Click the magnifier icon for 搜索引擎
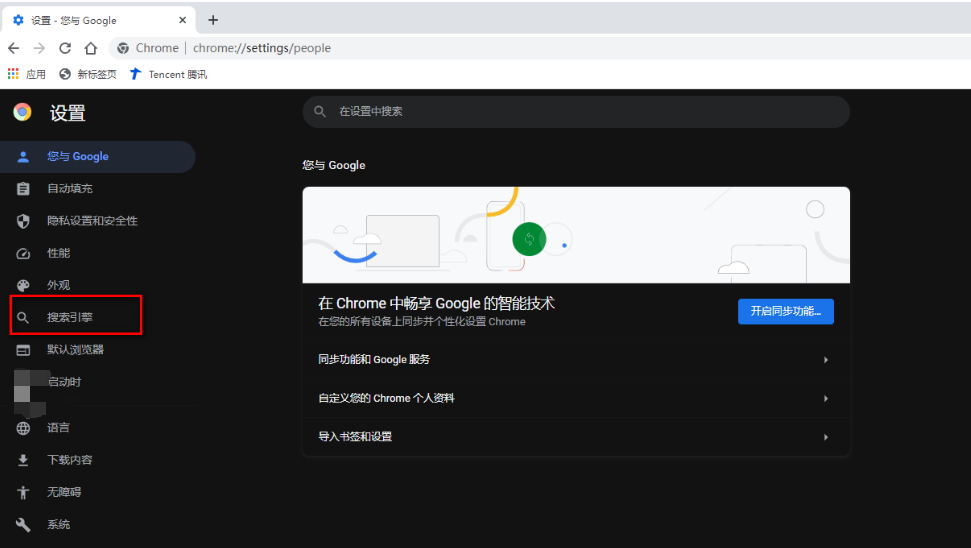Viewport: 971px width, 548px height. (23, 318)
